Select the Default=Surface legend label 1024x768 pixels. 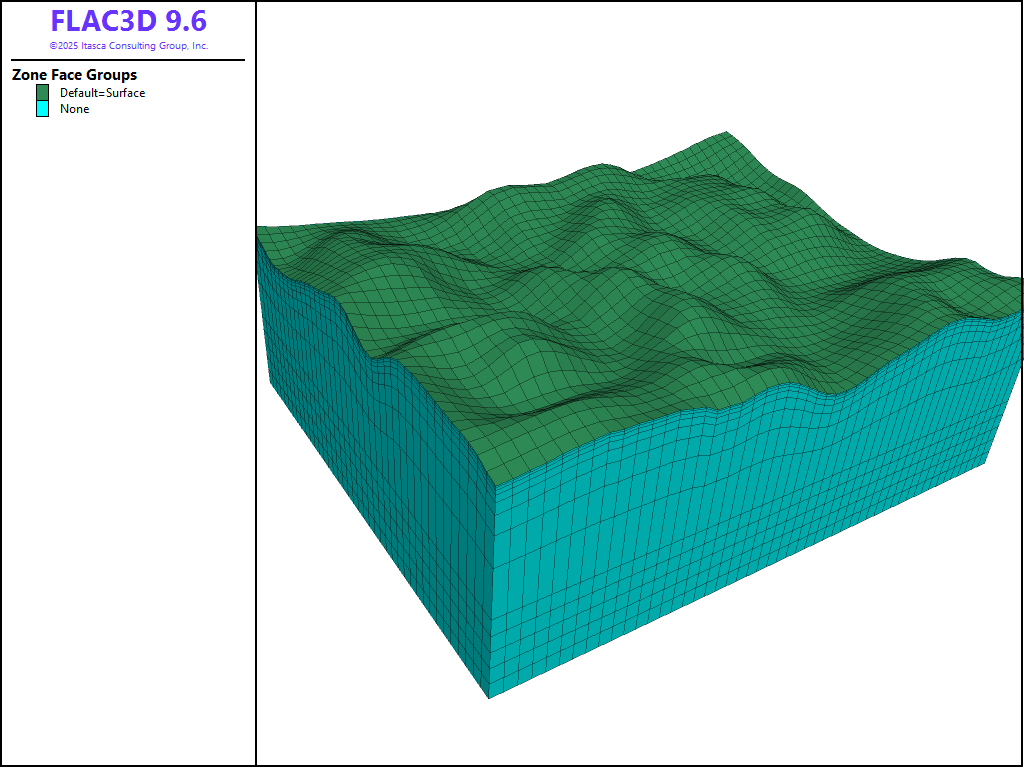pos(102,93)
